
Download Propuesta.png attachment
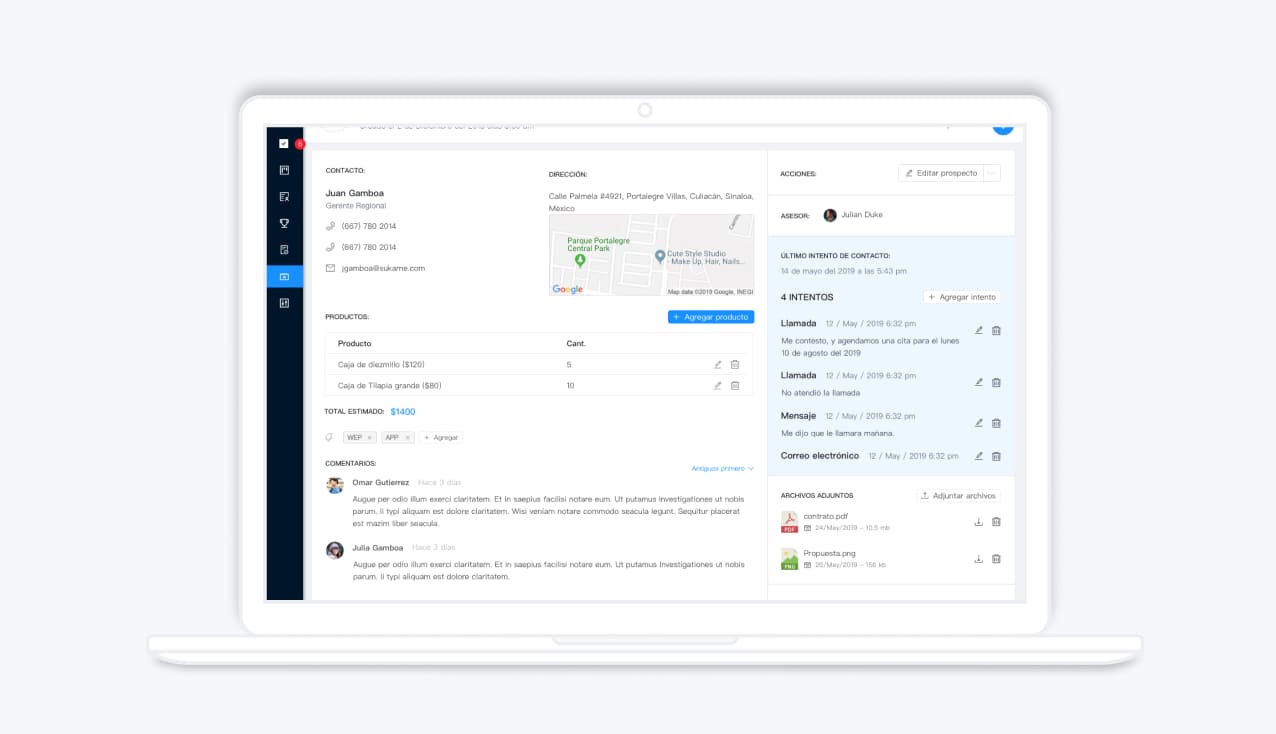point(979,559)
